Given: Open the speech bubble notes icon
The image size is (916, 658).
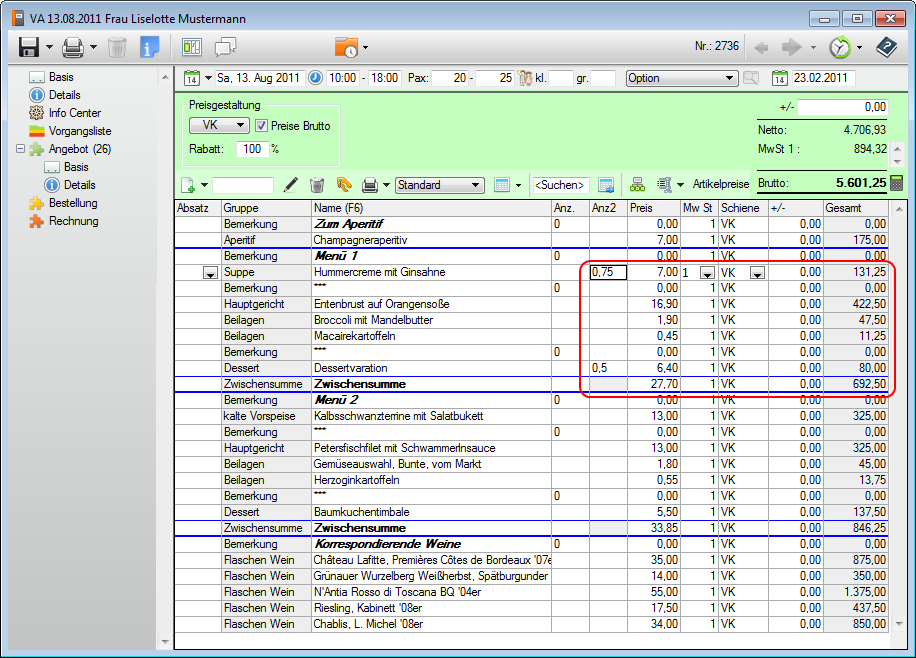Looking at the screenshot, I should click(225, 47).
